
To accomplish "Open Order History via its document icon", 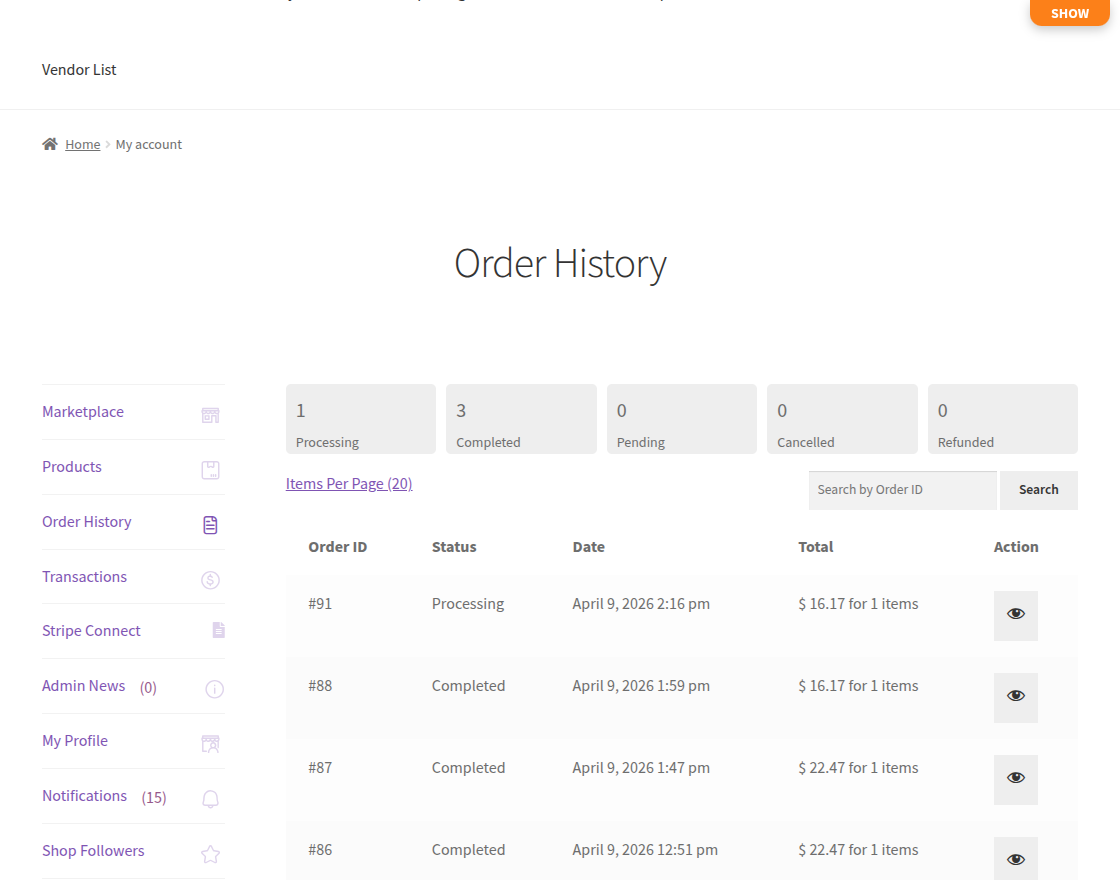I will click(x=210, y=524).
